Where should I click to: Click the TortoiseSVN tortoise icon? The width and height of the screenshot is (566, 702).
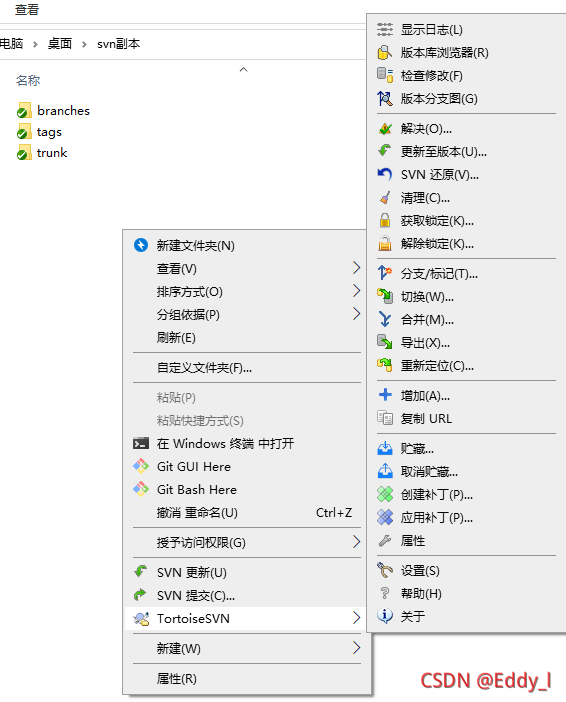[x=141, y=619]
